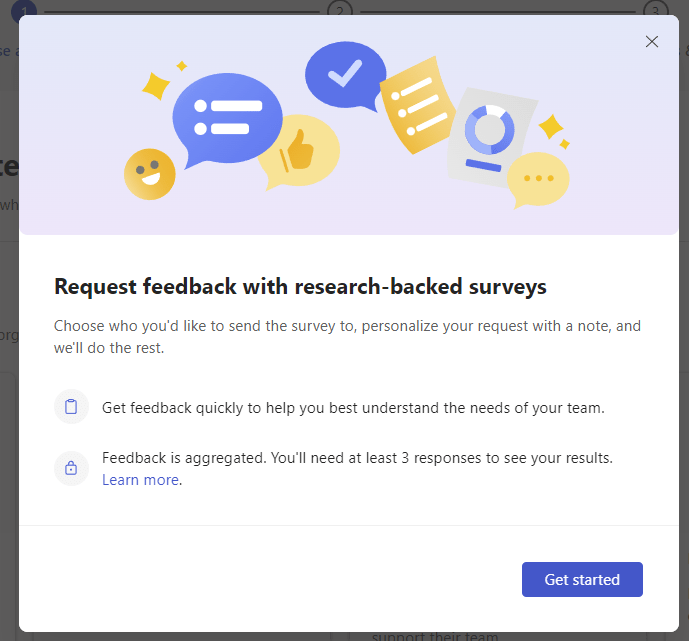Image resolution: width=689 pixels, height=641 pixels.
Task: Close the feedback request dialog
Action: (x=652, y=42)
